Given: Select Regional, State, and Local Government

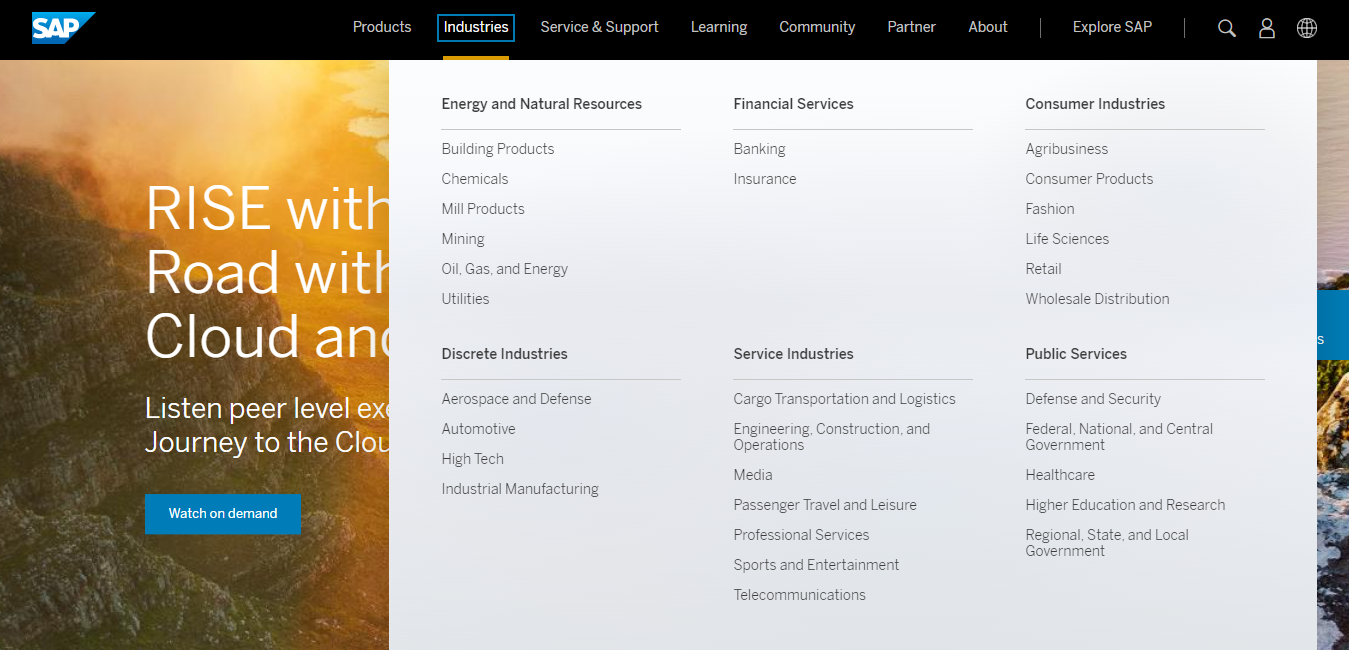Looking at the screenshot, I should pos(1107,543).
